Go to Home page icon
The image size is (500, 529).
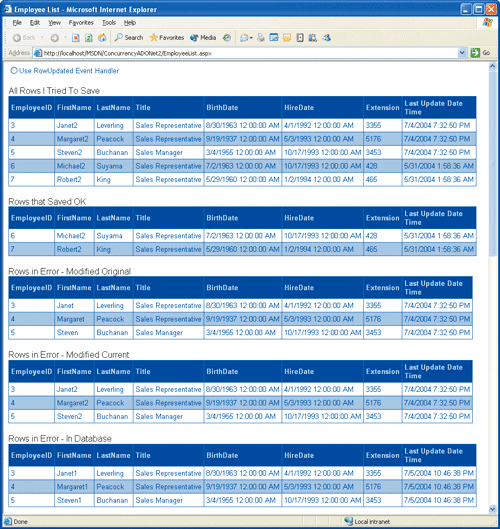pyautogui.click(x=102, y=38)
